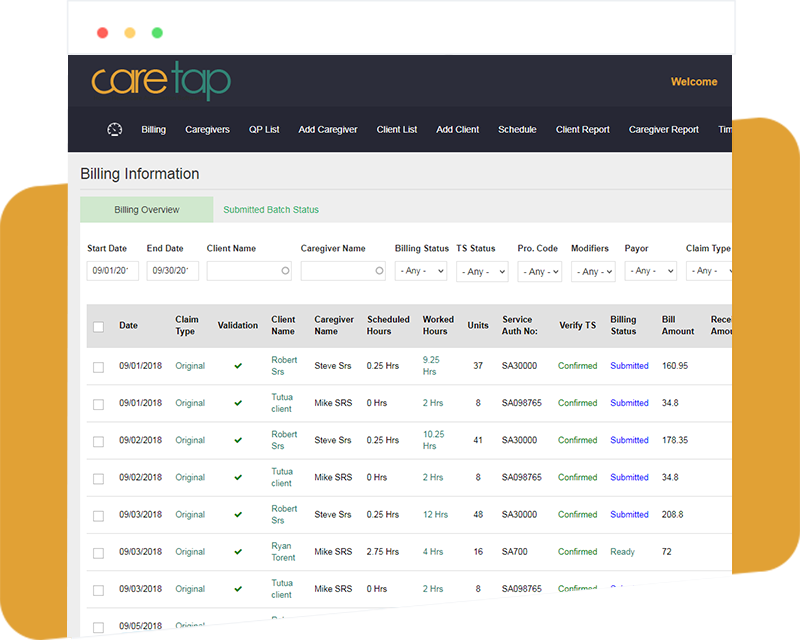This screenshot has width=800, height=640.
Task: Check the box for Ryan Torent row
Action: [98, 553]
